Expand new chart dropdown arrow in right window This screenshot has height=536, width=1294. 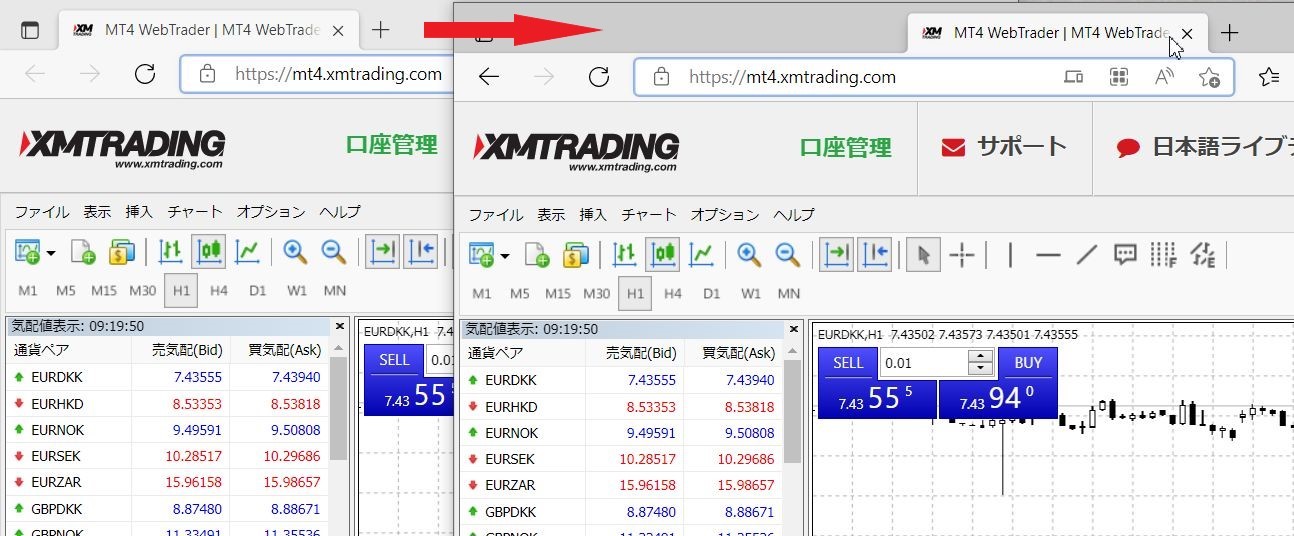point(505,257)
